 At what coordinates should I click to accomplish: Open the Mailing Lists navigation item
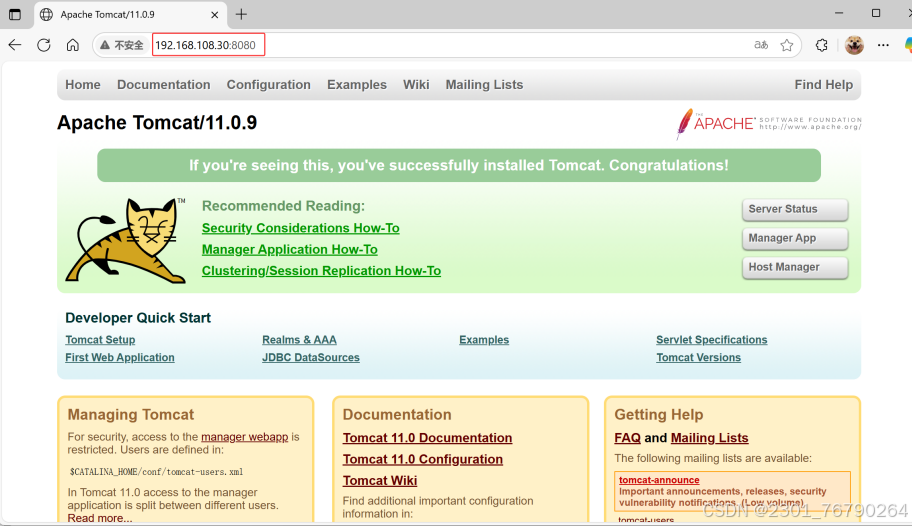coord(484,85)
